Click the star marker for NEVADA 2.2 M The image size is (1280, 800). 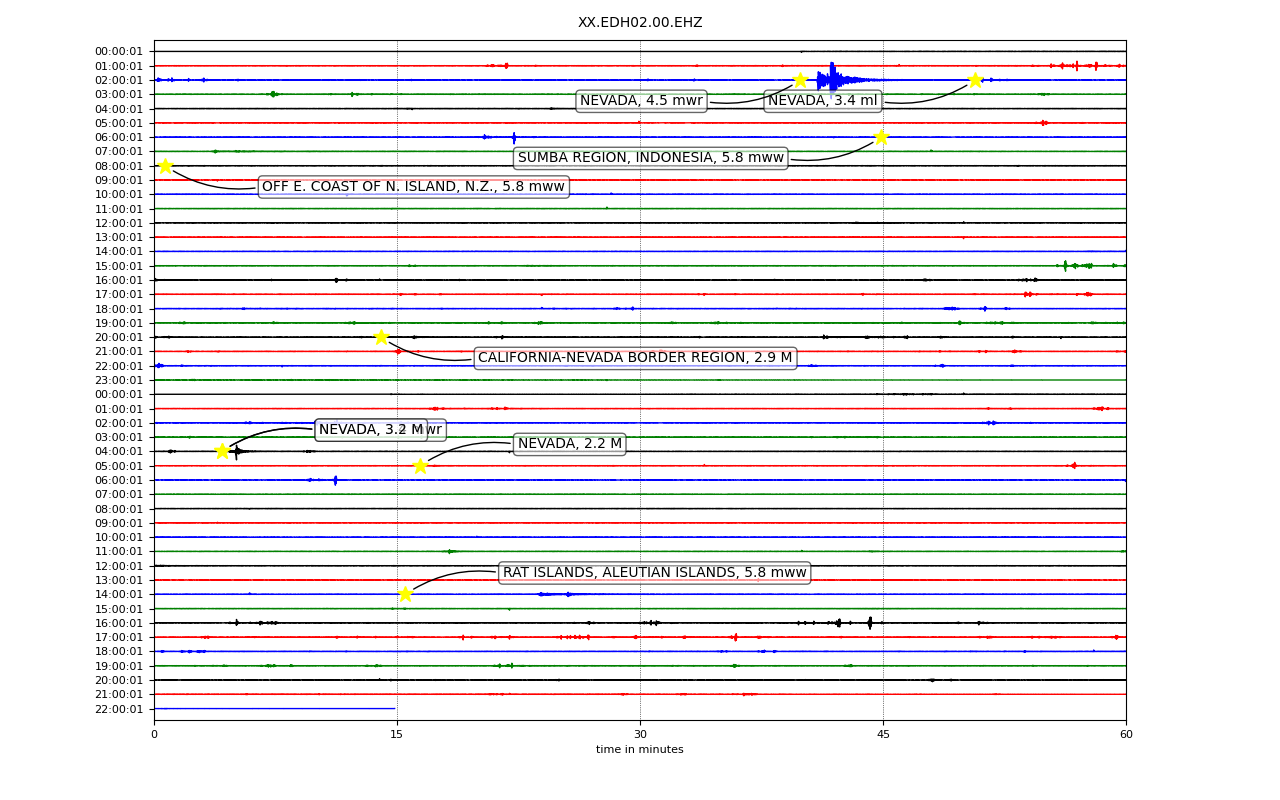420,466
